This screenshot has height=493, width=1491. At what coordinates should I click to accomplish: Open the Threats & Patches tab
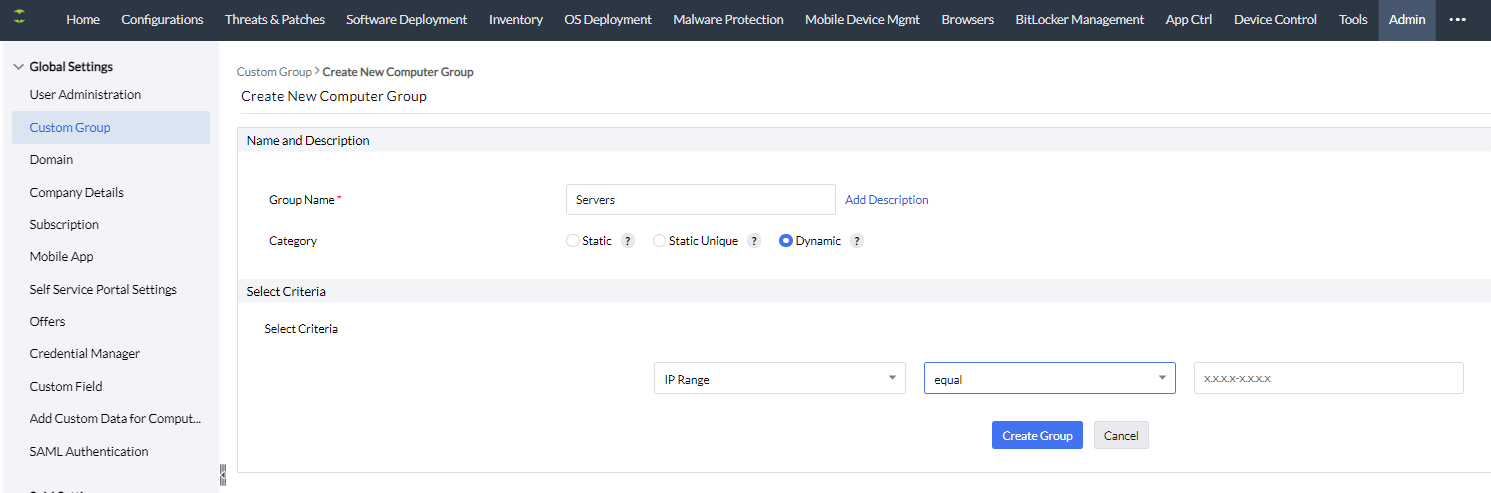(x=274, y=20)
